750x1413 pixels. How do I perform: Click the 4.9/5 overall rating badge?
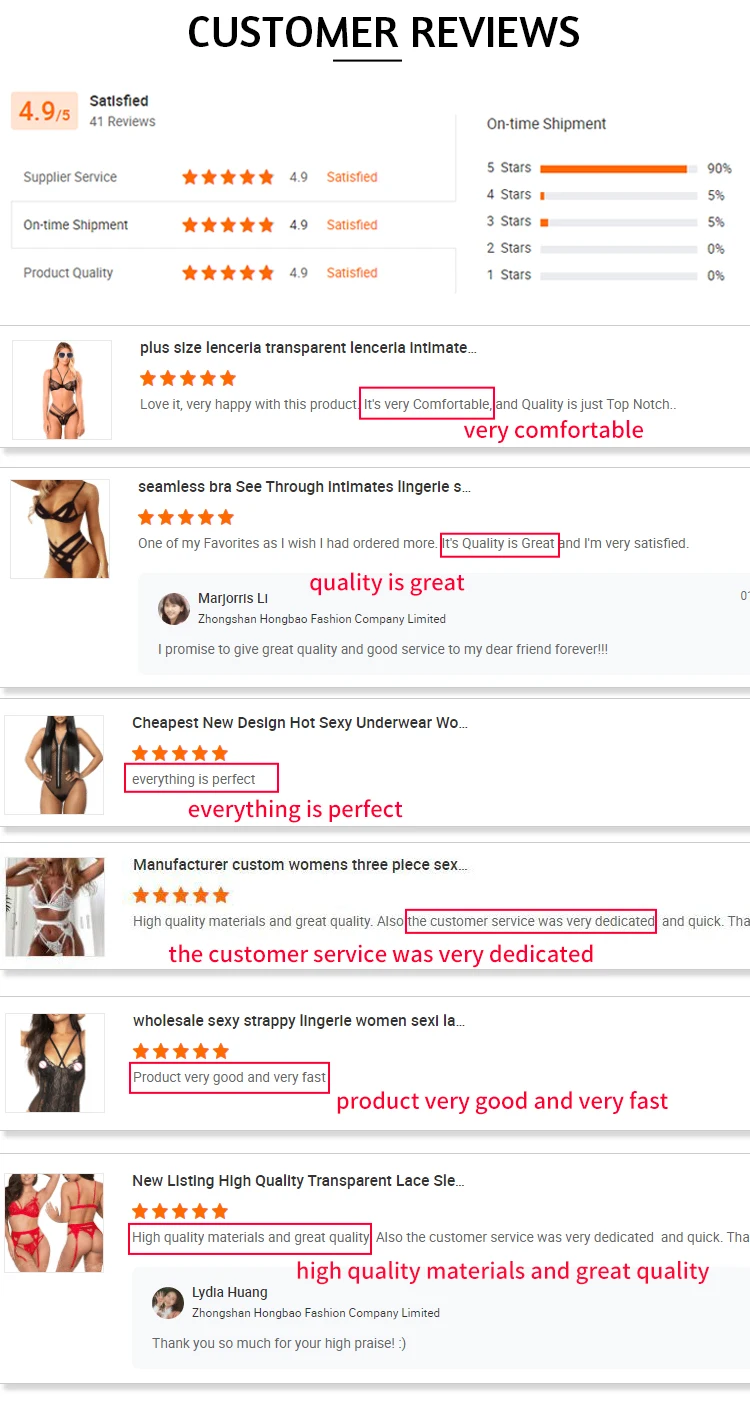[x=44, y=111]
